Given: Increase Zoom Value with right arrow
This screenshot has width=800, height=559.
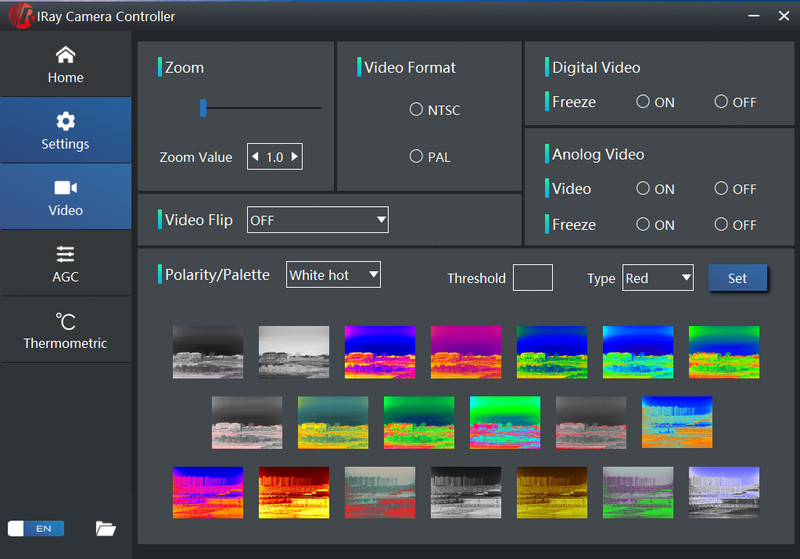Looking at the screenshot, I should click(x=294, y=157).
